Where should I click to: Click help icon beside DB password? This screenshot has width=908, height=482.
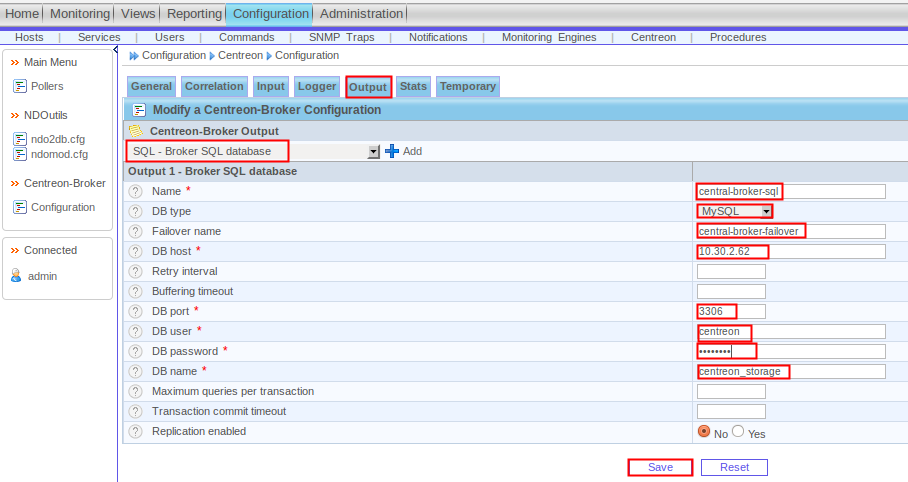pyautogui.click(x=136, y=351)
